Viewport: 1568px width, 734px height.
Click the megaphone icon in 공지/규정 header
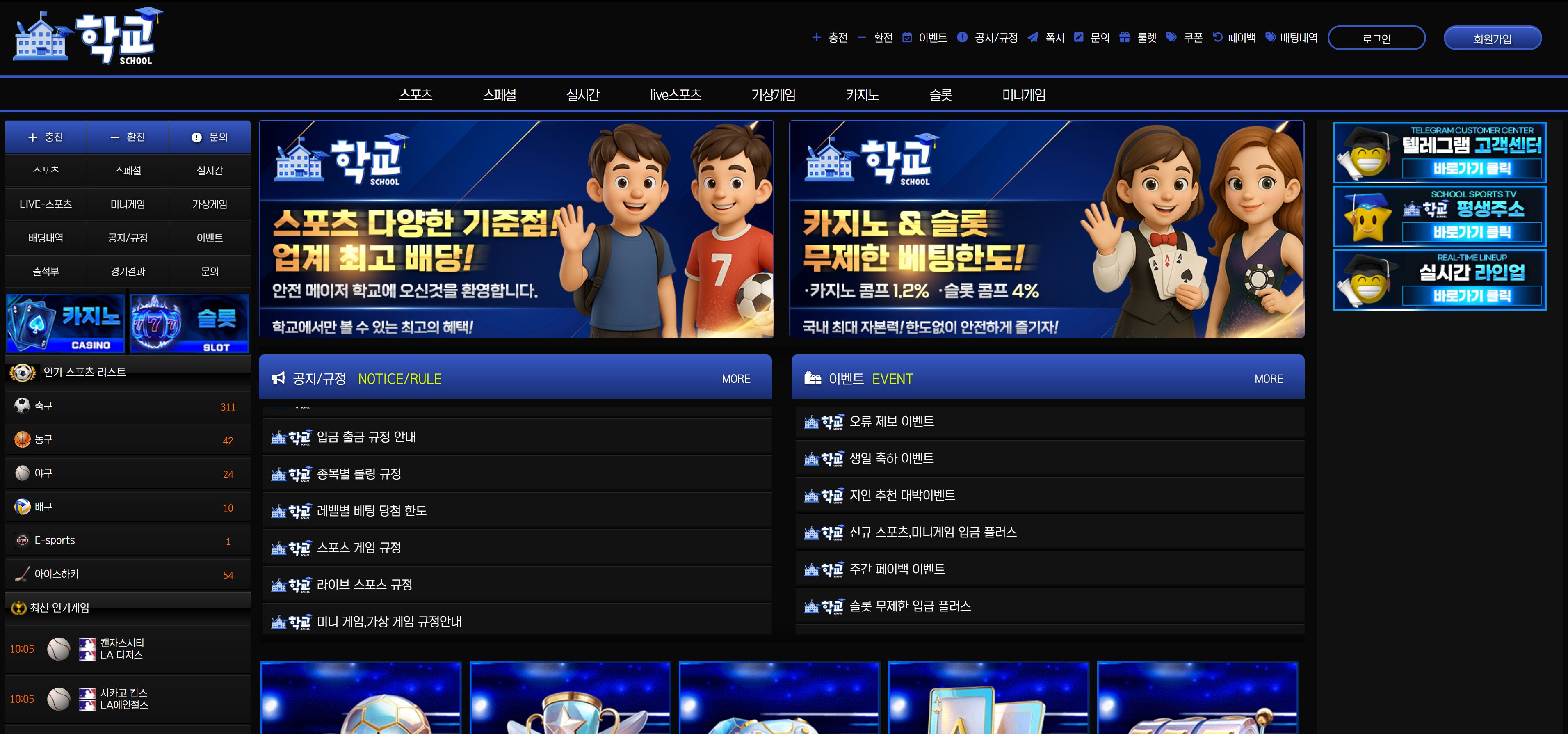point(279,378)
